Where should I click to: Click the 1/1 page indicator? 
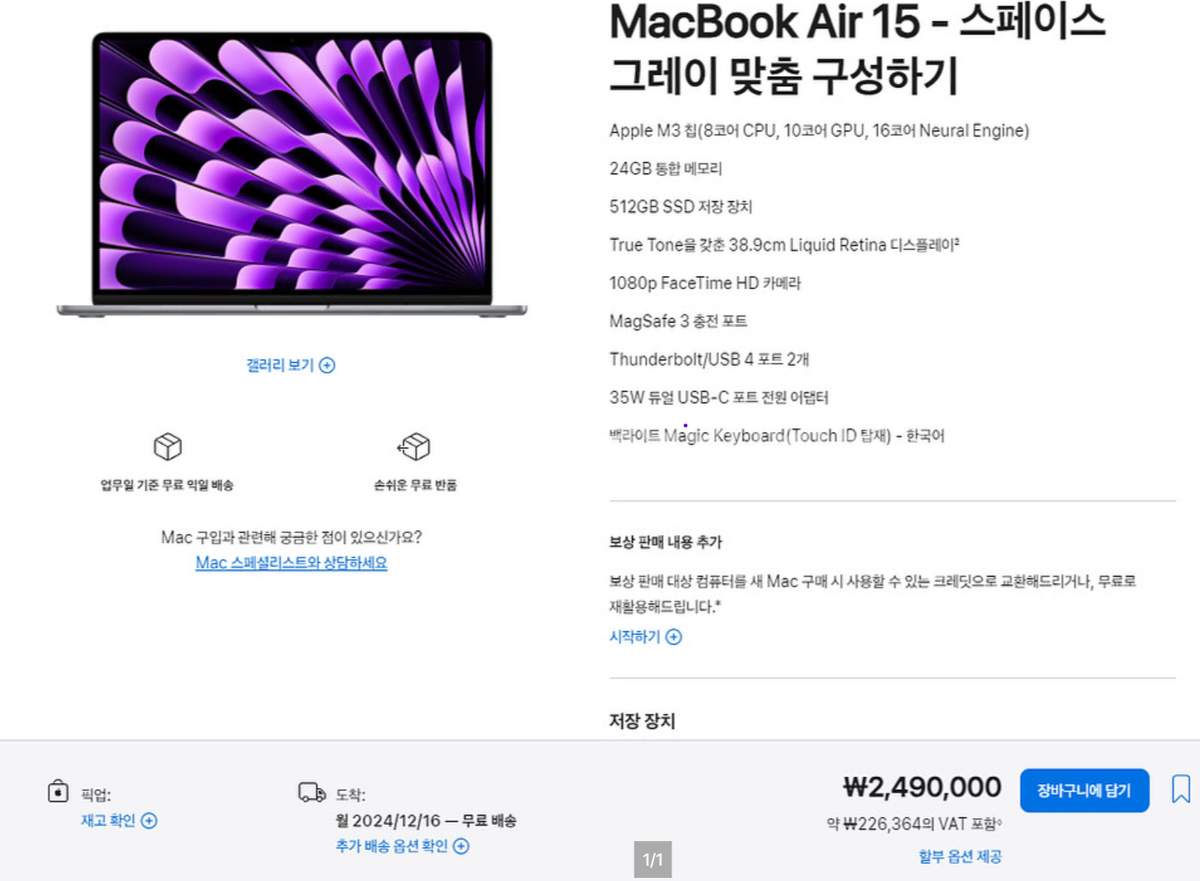click(x=653, y=860)
